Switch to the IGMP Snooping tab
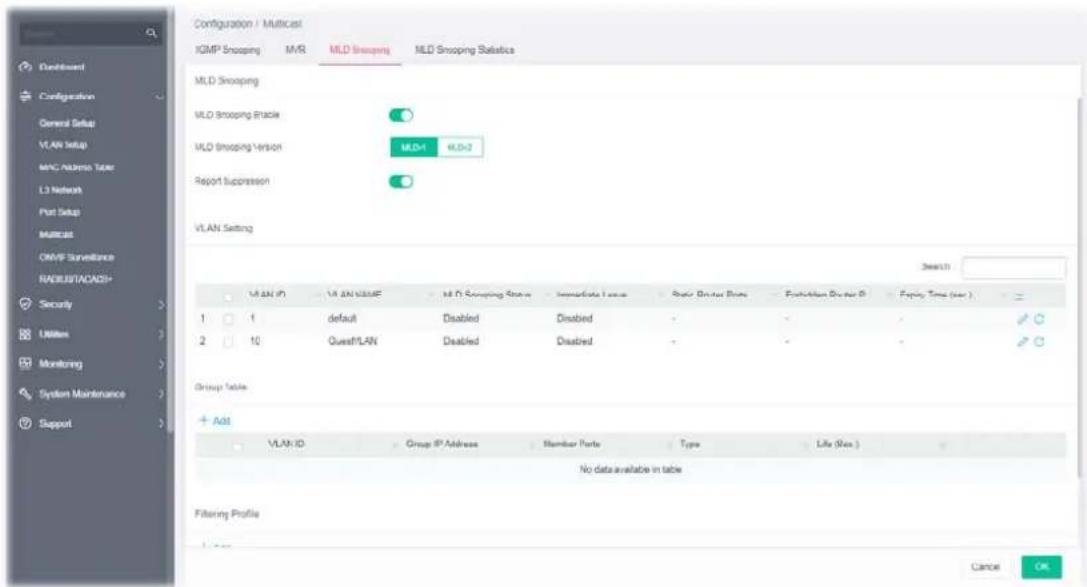 click(x=227, y=50)
